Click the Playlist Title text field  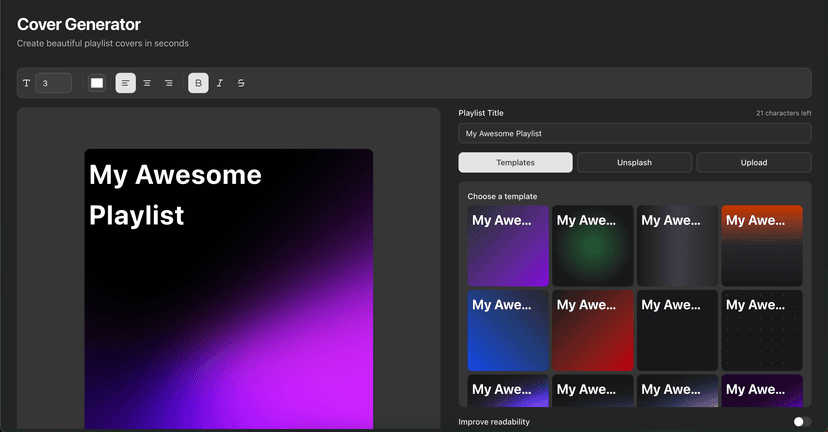click(x=634, y=133)
